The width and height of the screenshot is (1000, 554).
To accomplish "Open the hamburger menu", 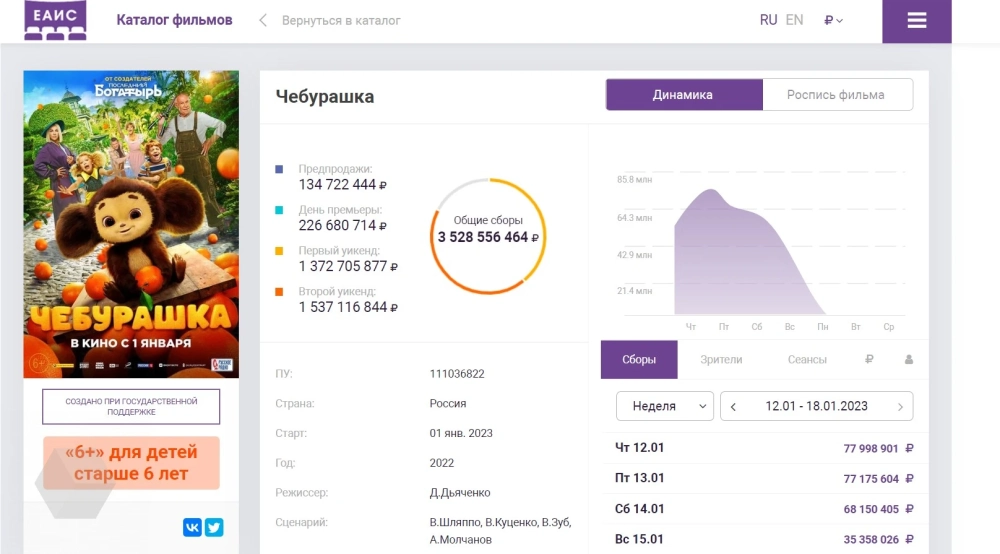I will [x=916, y=21].
